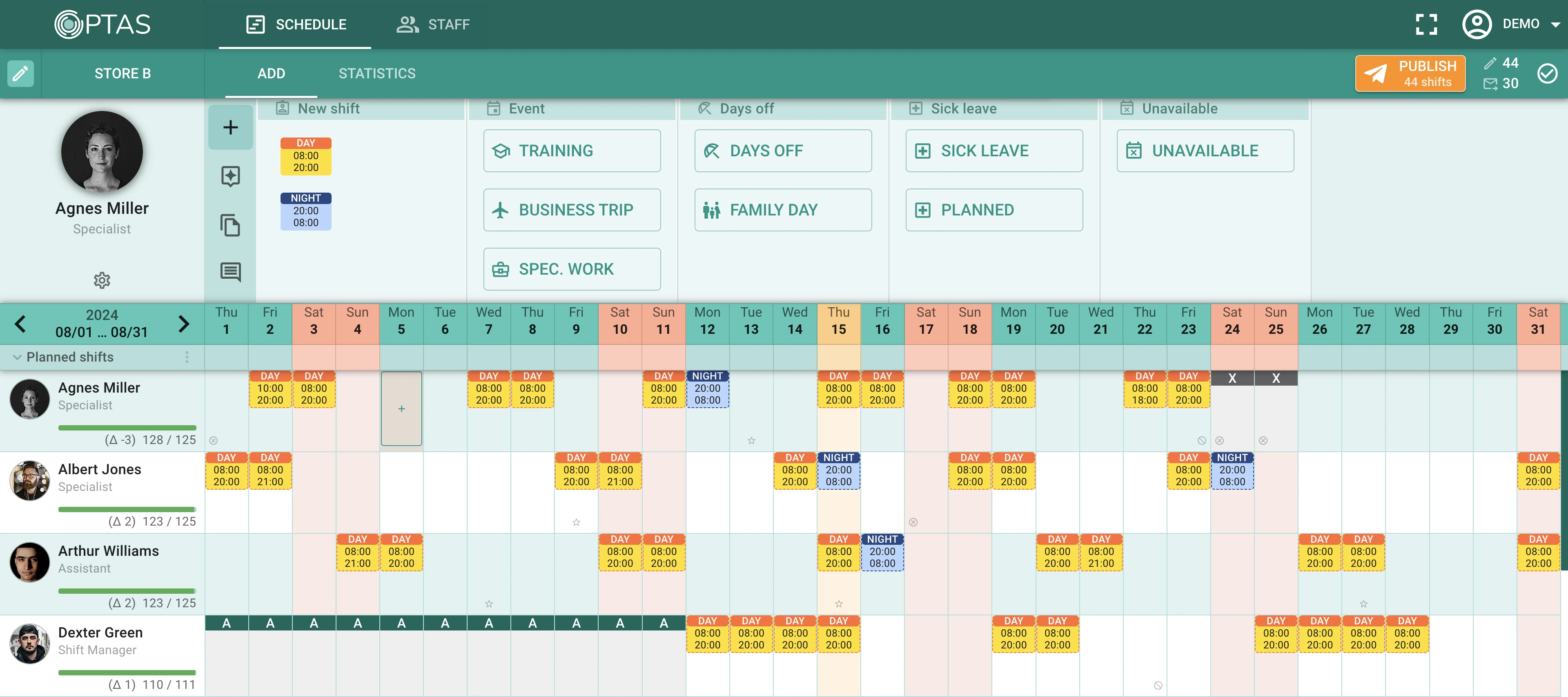Image resolution: width=1568 pixels, height=697 pixels.
Task: Click the star icon in Arthur Williams Wed 7
Action: pyautogui.click(x=489, y=604)
